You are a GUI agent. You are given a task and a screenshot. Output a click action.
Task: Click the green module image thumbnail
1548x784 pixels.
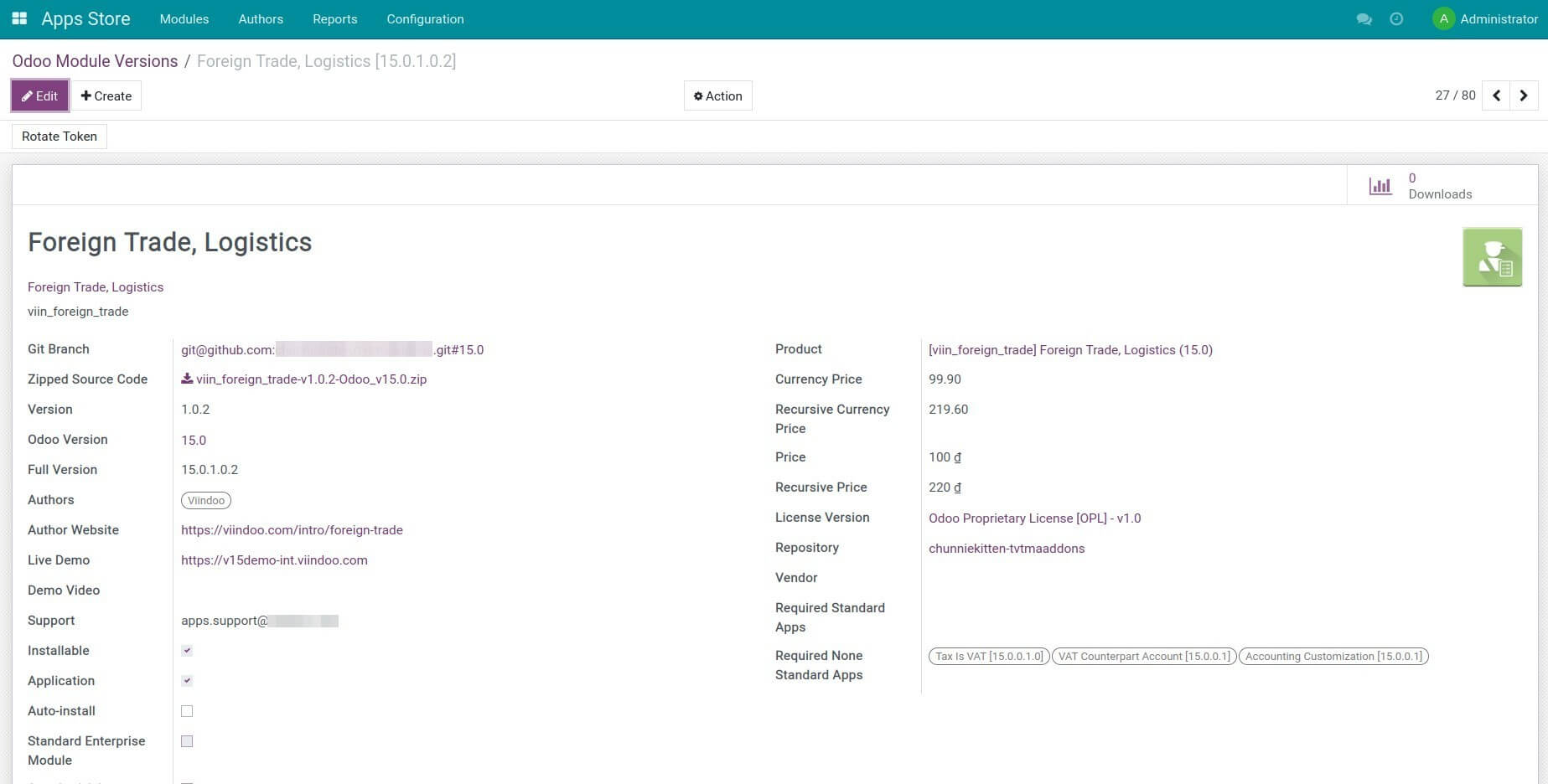coord(1492,257)
